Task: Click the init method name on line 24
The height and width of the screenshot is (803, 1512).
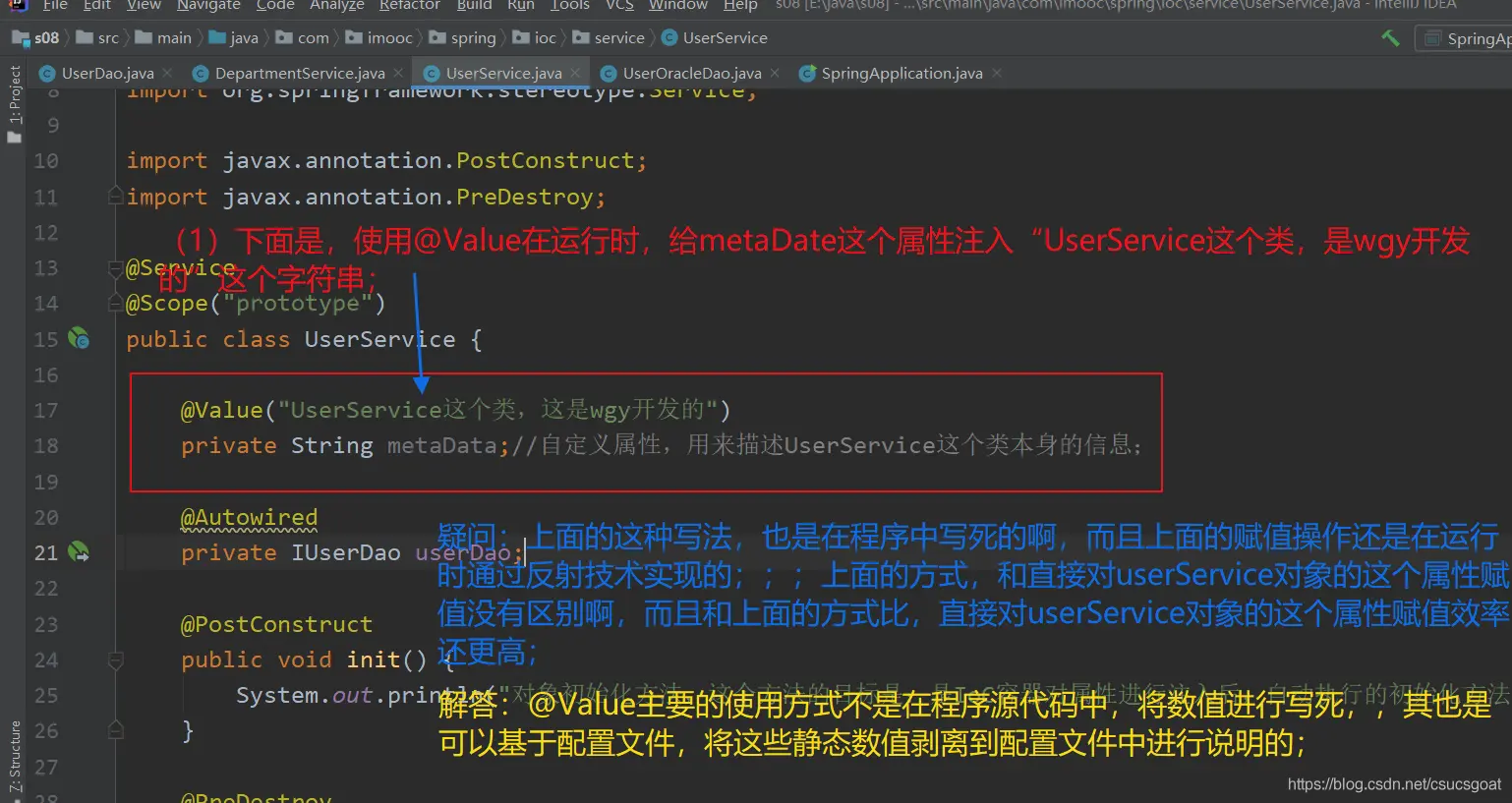Action: (374, 660)
